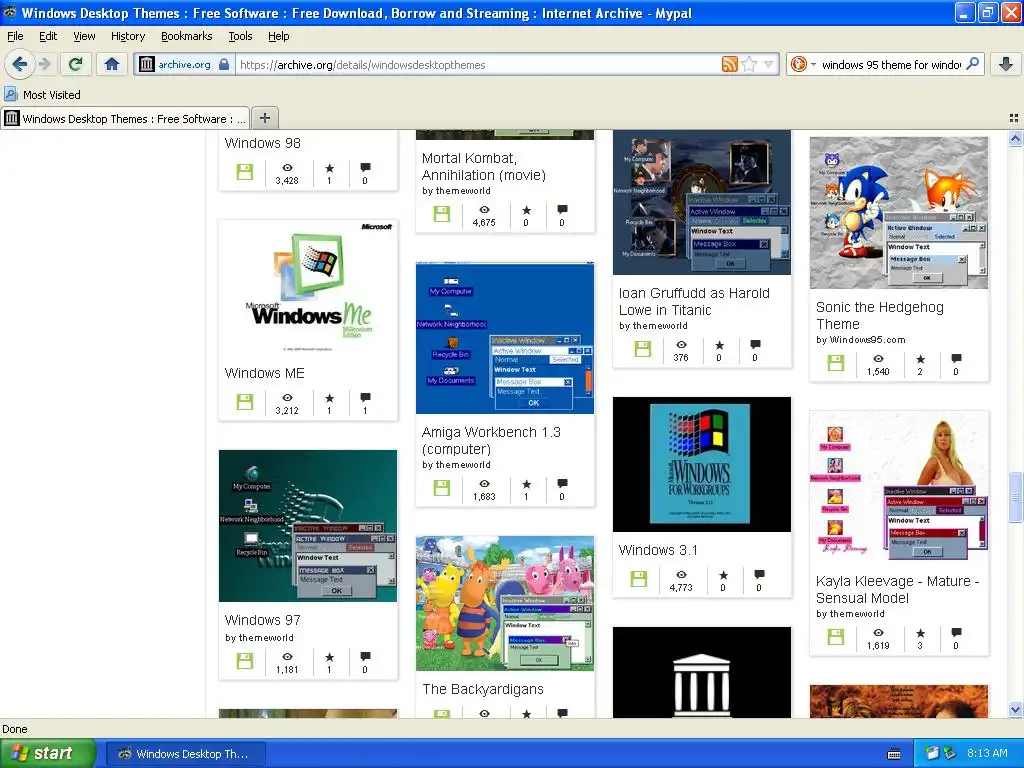Click the reviews comment icon under Windows ME
The width and height of the screenshot is (1024, 768).
pos(365,397)
